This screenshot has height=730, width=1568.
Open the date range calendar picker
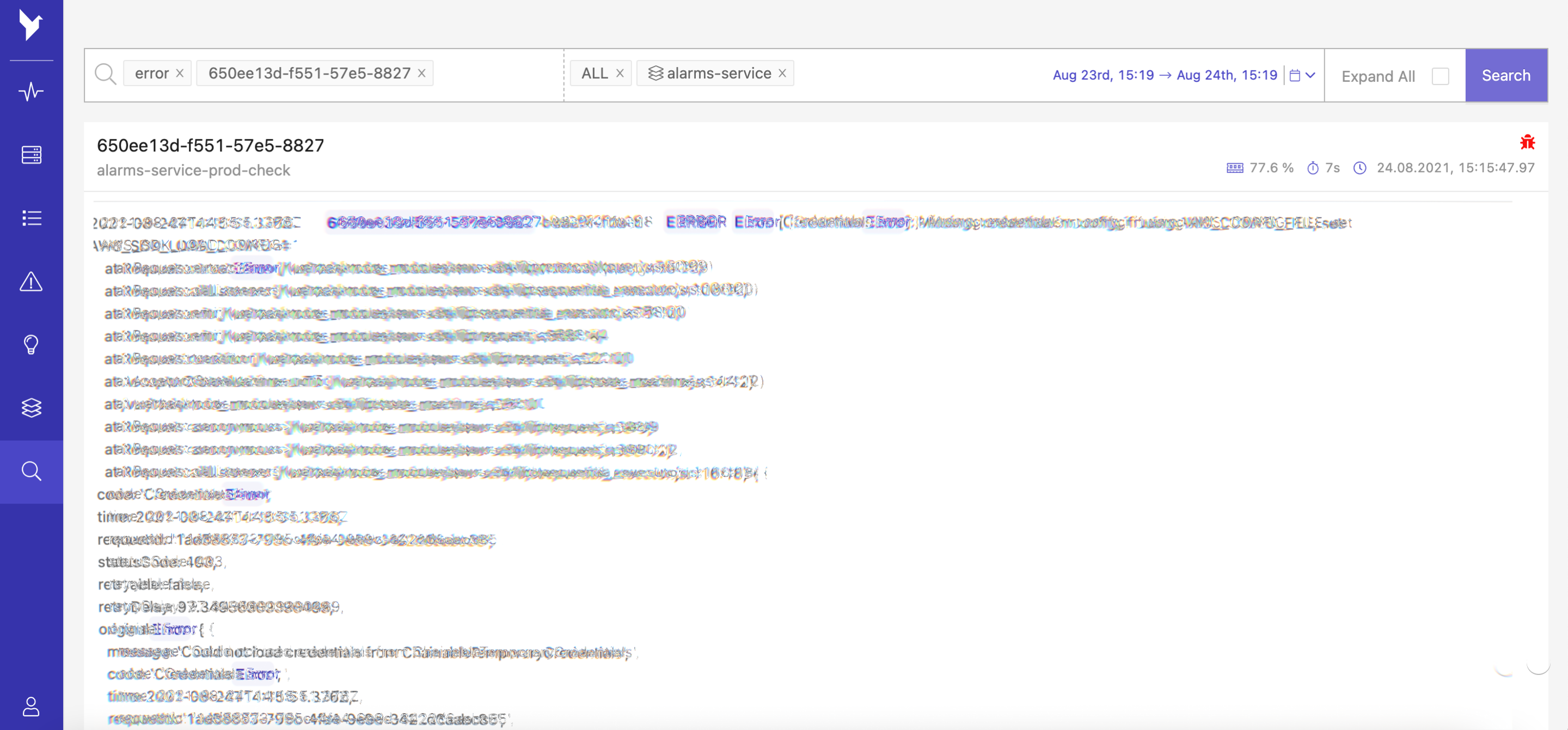coord(1296,75)
